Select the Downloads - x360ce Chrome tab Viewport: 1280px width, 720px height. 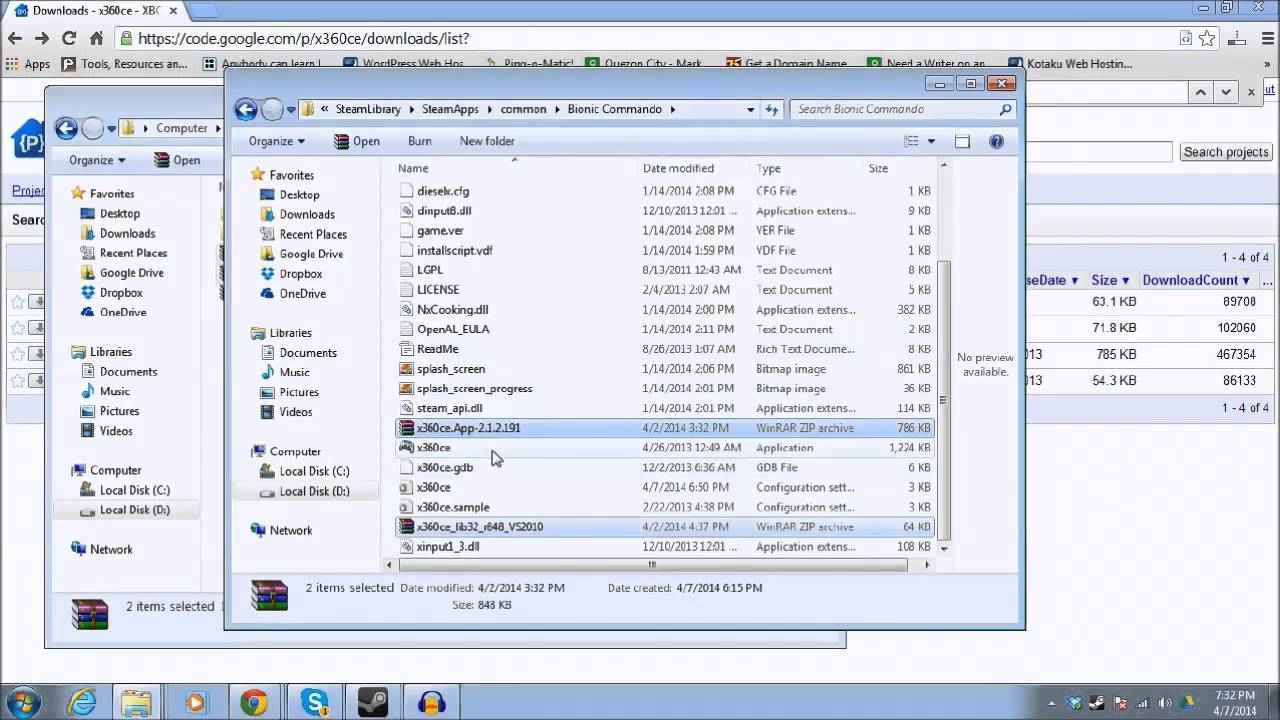(x=95, y=11)
